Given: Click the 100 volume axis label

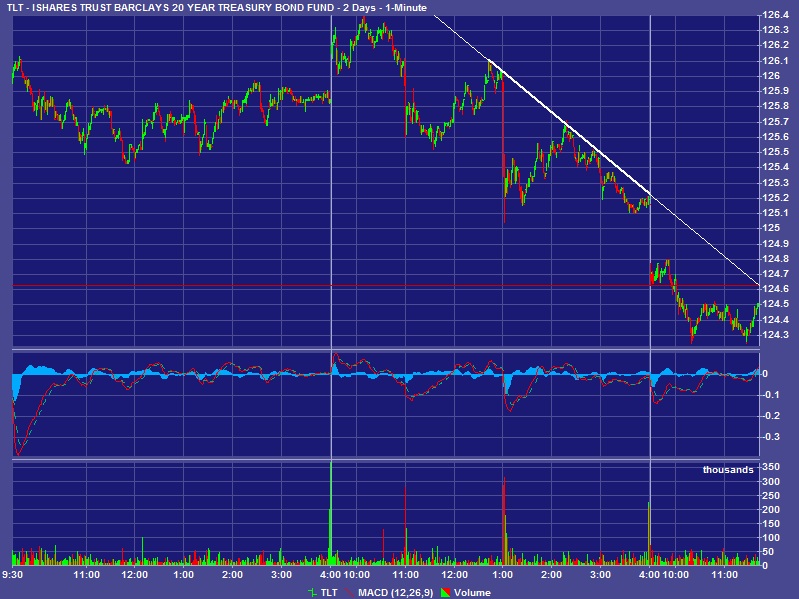Looking at the screenshot, I should pyautogui.click(x=771, y=537).
